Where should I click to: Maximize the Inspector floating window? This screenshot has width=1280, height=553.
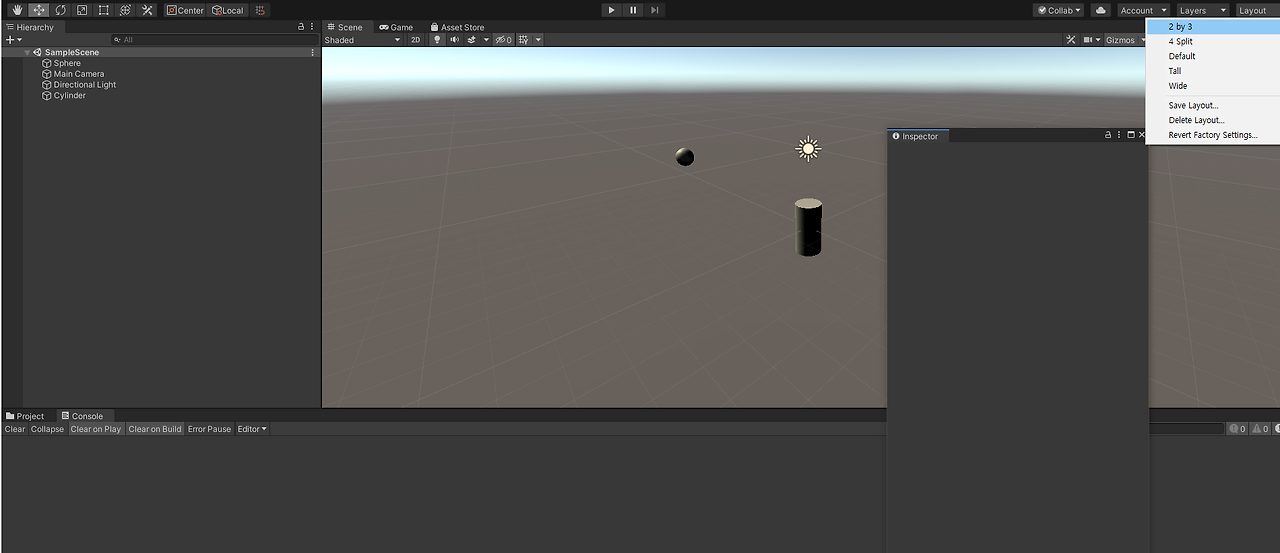tap(1131, 135)
